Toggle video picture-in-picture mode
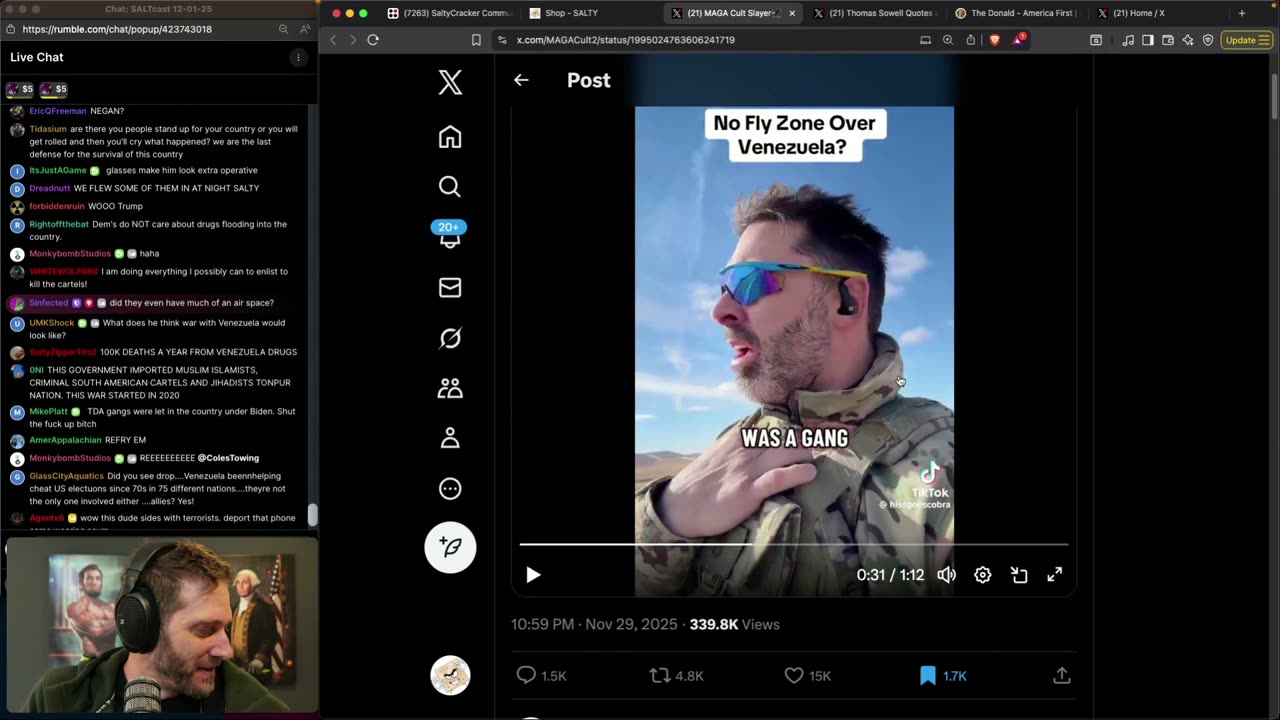The height and width of the screenshot is (720, 1280). click(x=1019, y=575)
